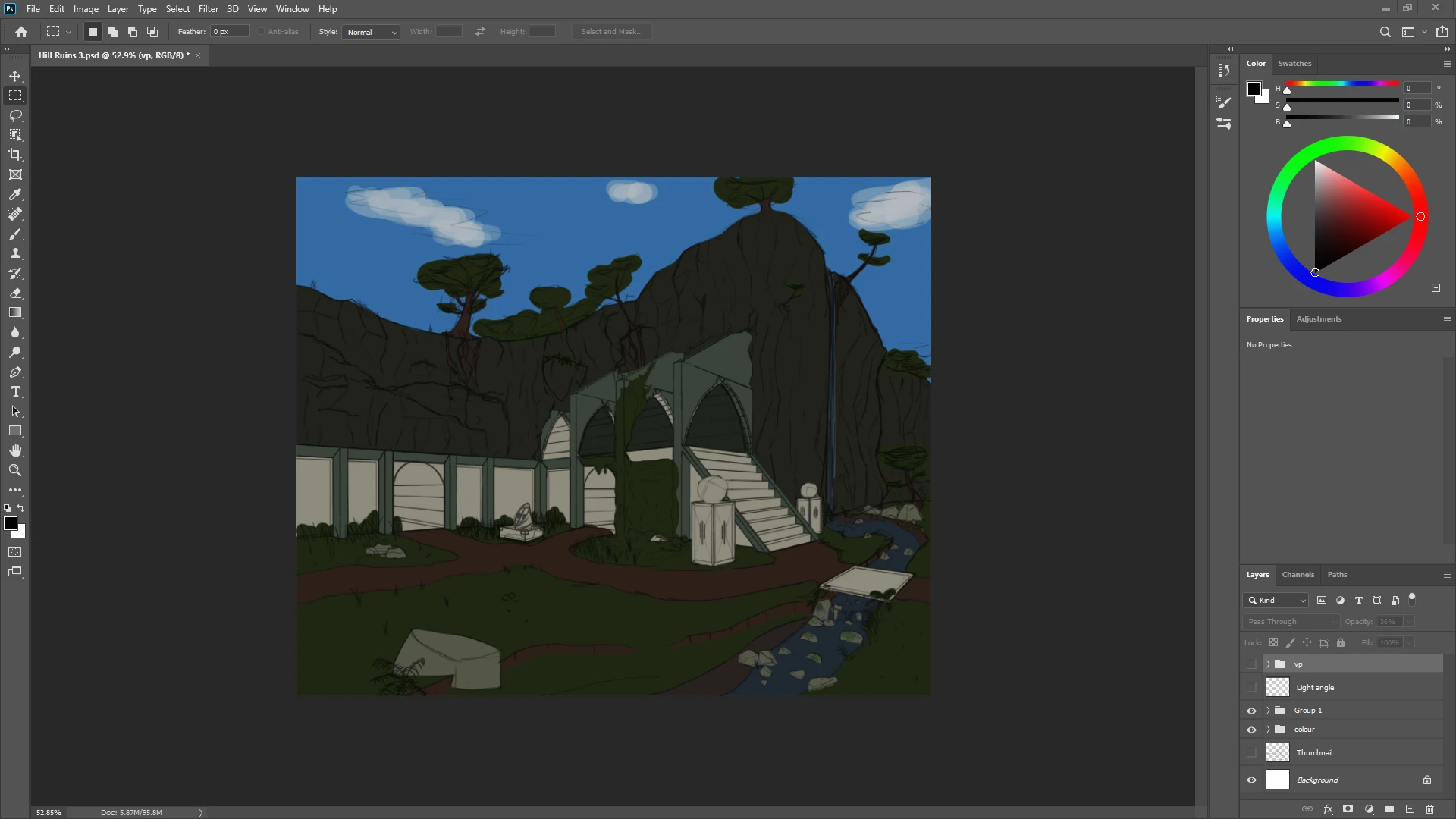This screenshot has height=819, width=1456.
Task: Click the Feather input field
Action: (230, 32)
